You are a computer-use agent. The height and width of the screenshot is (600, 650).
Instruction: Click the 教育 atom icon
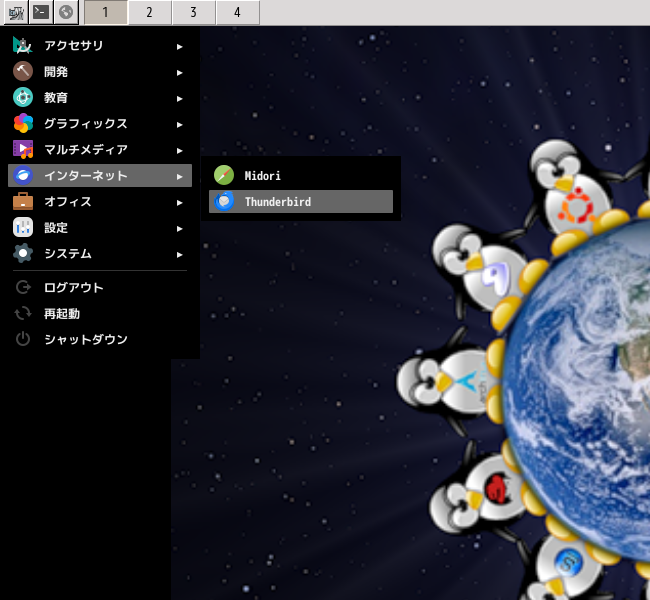tap(23, 97)
